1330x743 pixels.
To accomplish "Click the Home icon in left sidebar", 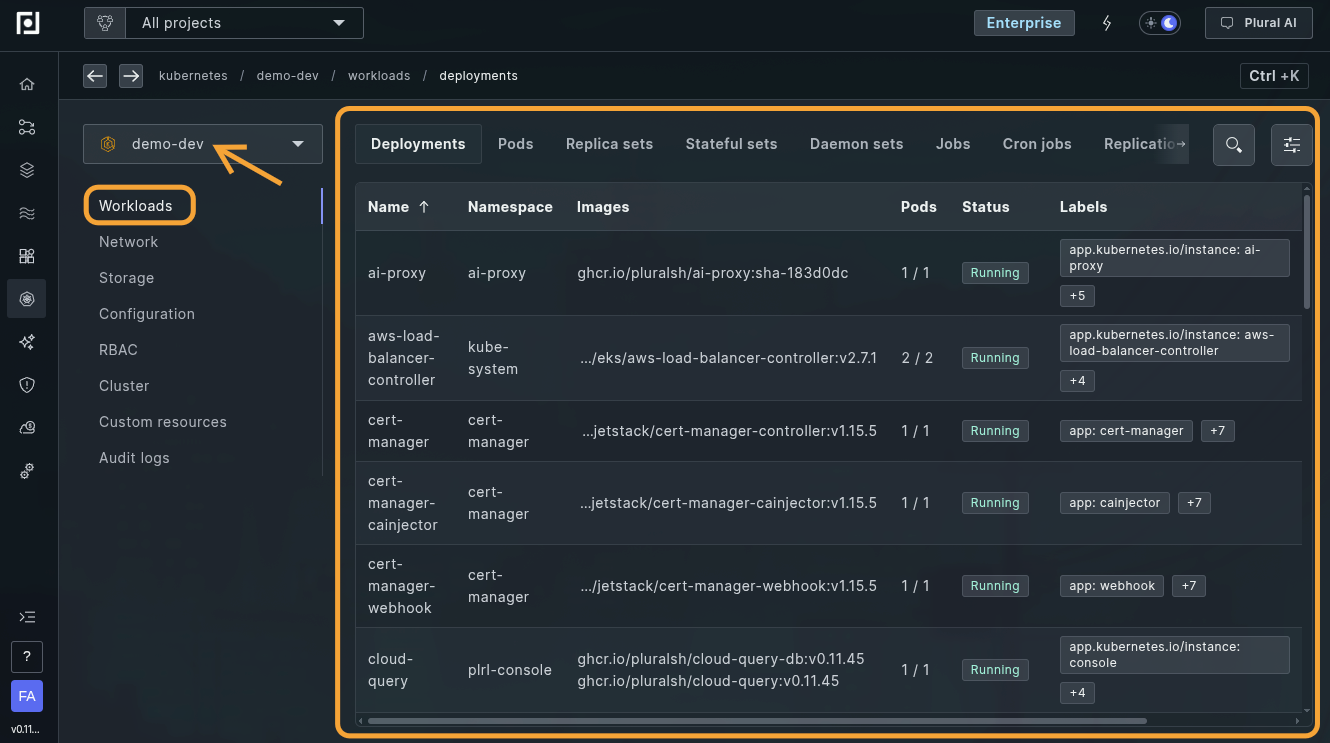I will point(27,84).
